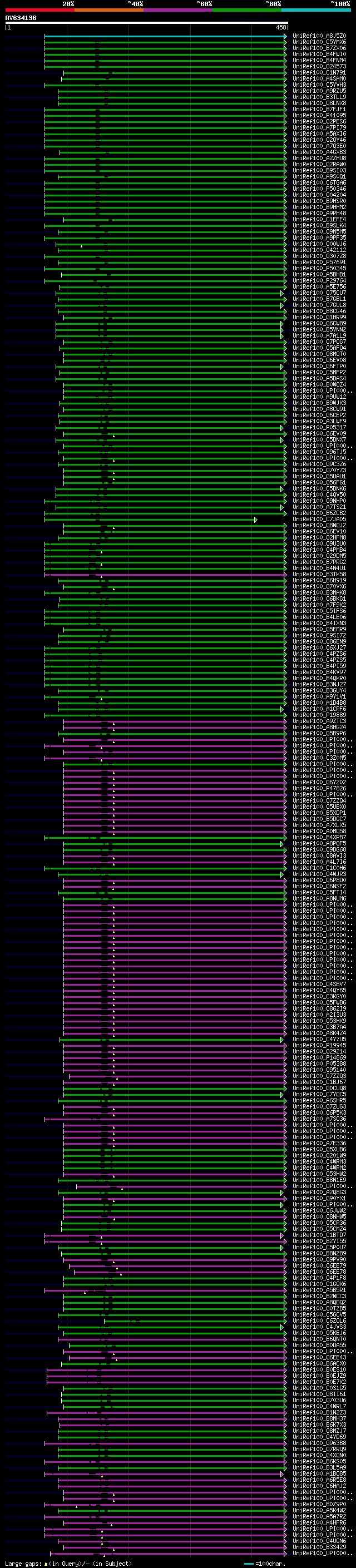Open hit UniRef100_Q4PMB4

pyautogui.click(x=319, y=550)
